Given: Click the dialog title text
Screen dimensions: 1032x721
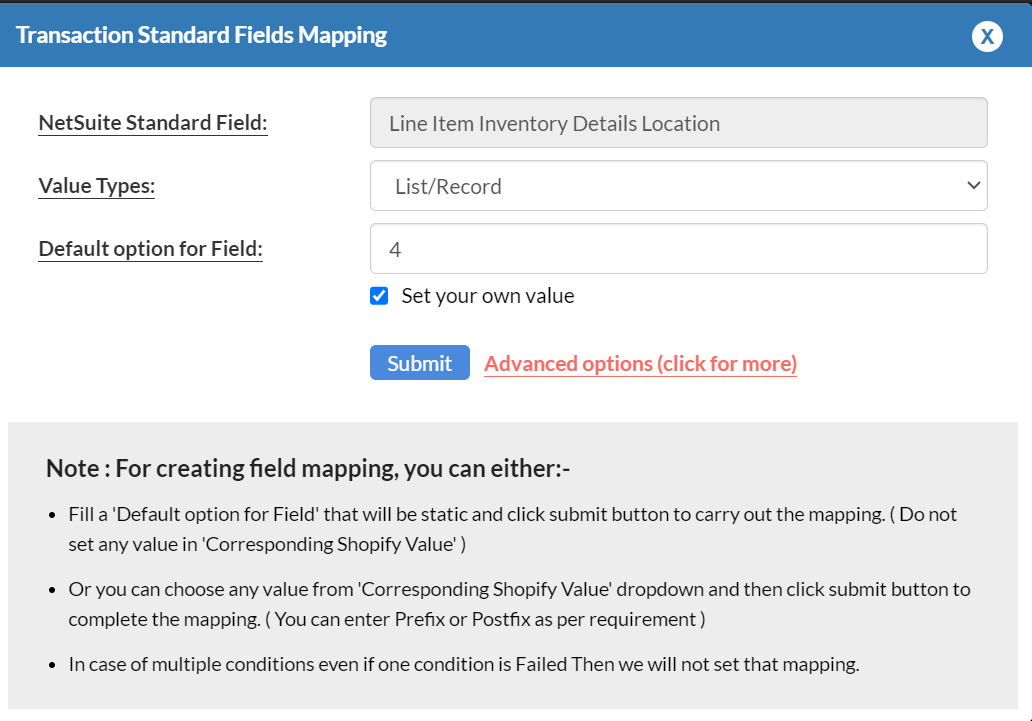Looking at the screenshot, I should pyautogui.click(x=202, y=34).
